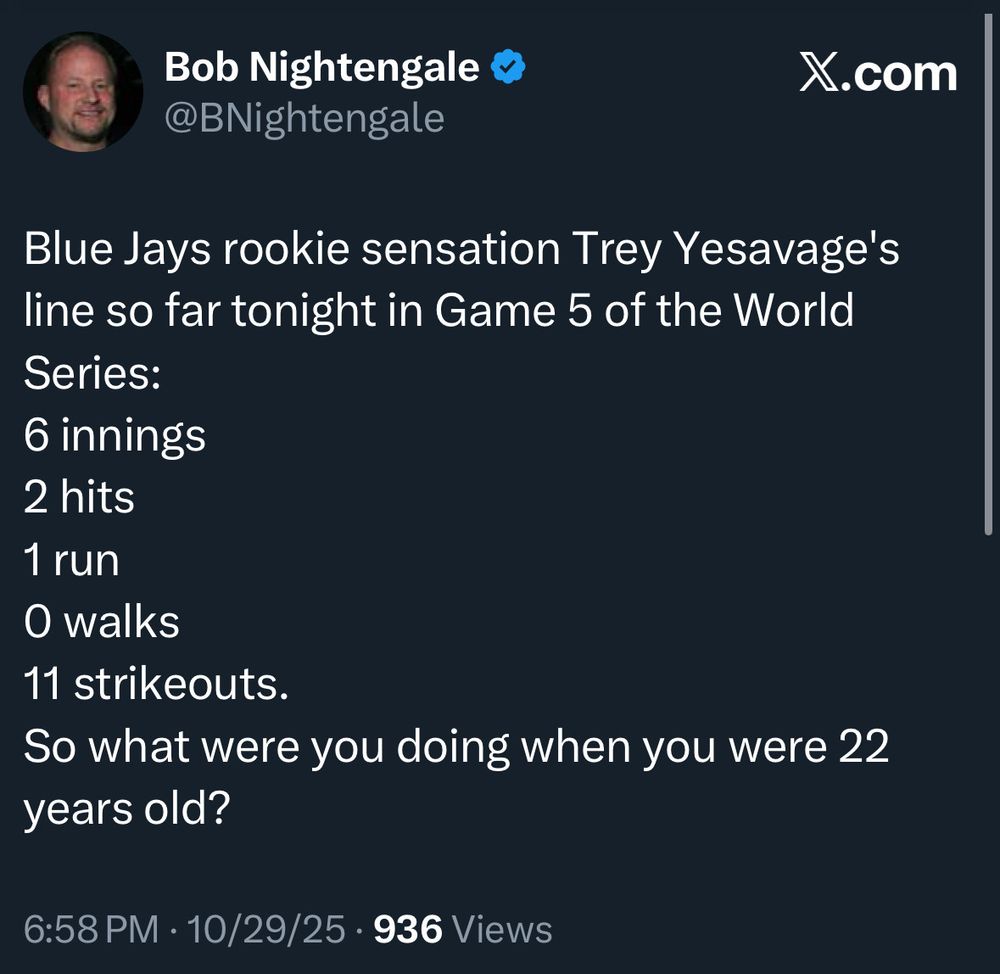Click the "11 strikeouts." stat line

(x=156, y=684)
